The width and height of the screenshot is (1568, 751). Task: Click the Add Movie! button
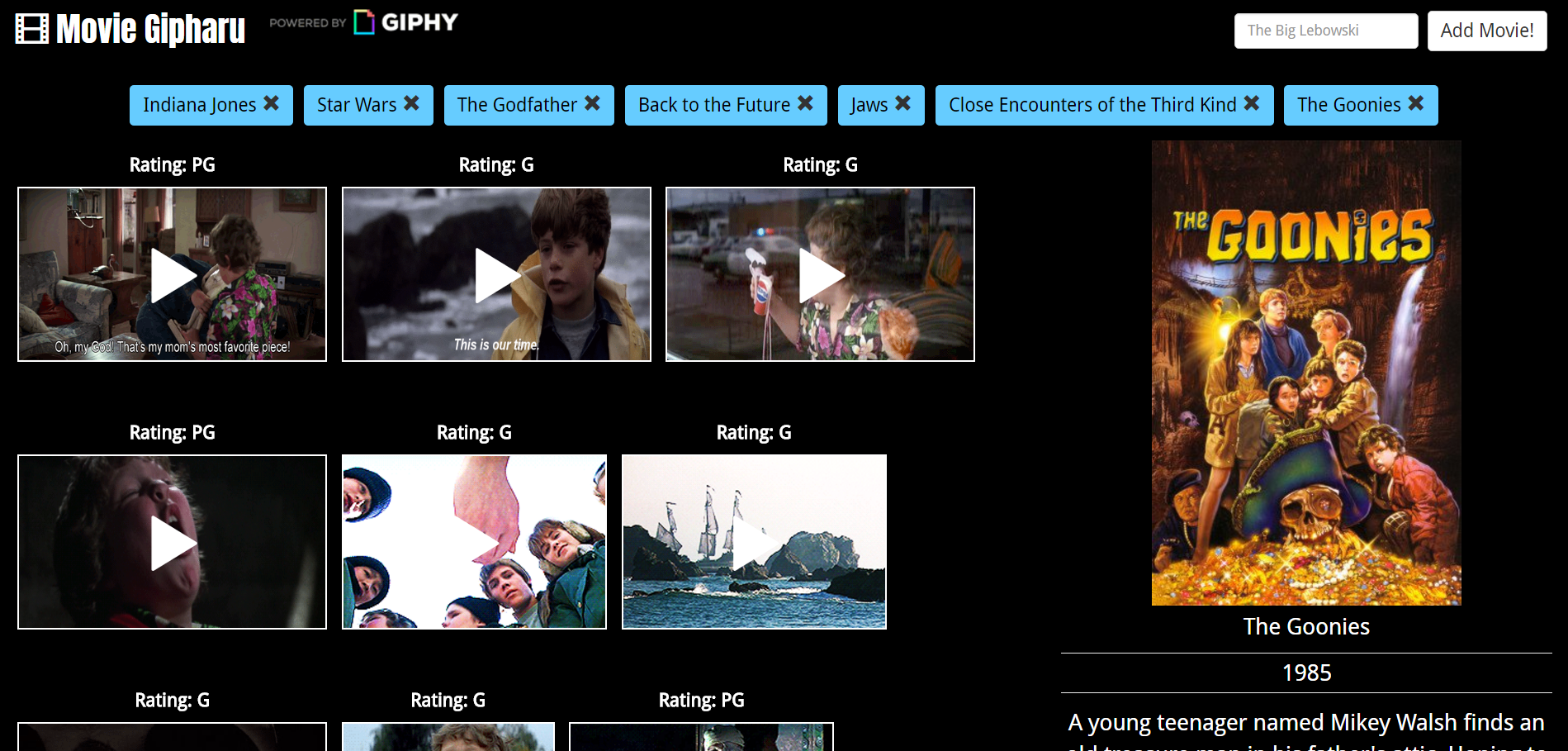(1487, 31)
